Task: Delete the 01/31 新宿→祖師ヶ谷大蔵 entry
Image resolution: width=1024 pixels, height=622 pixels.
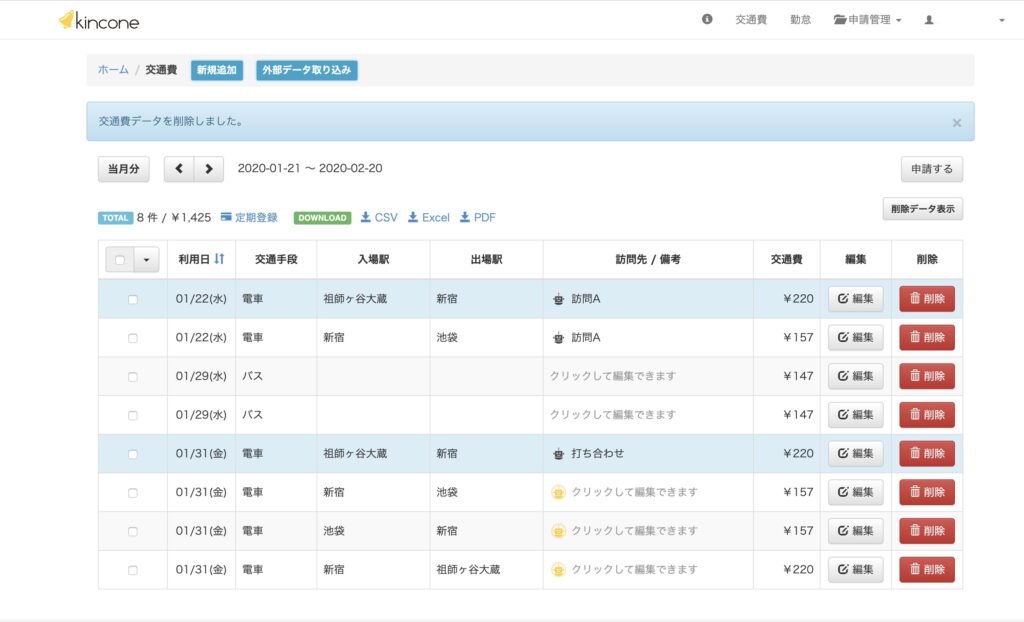Action: point(927,569)
